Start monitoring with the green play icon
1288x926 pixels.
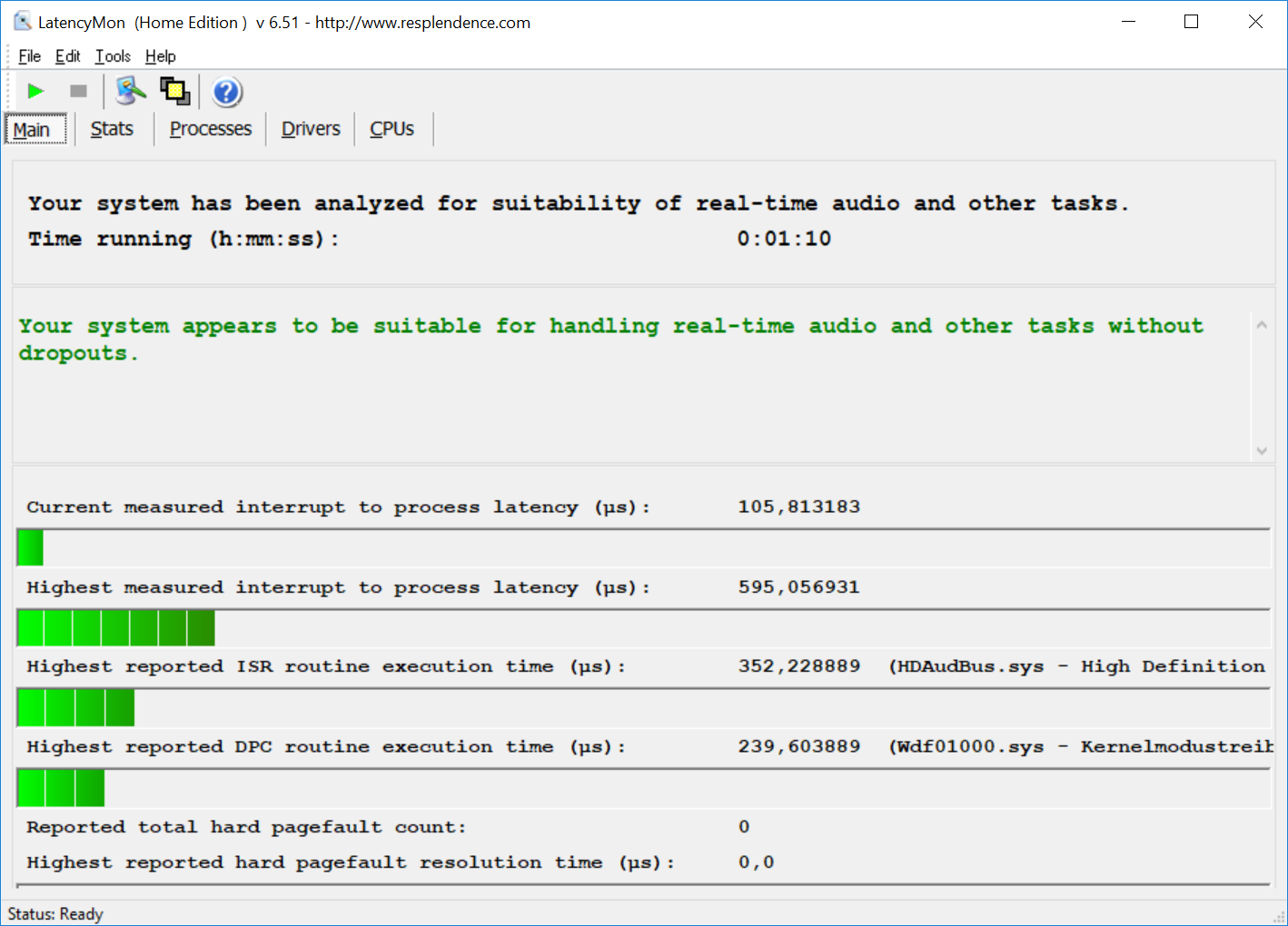tap(35, 91)
